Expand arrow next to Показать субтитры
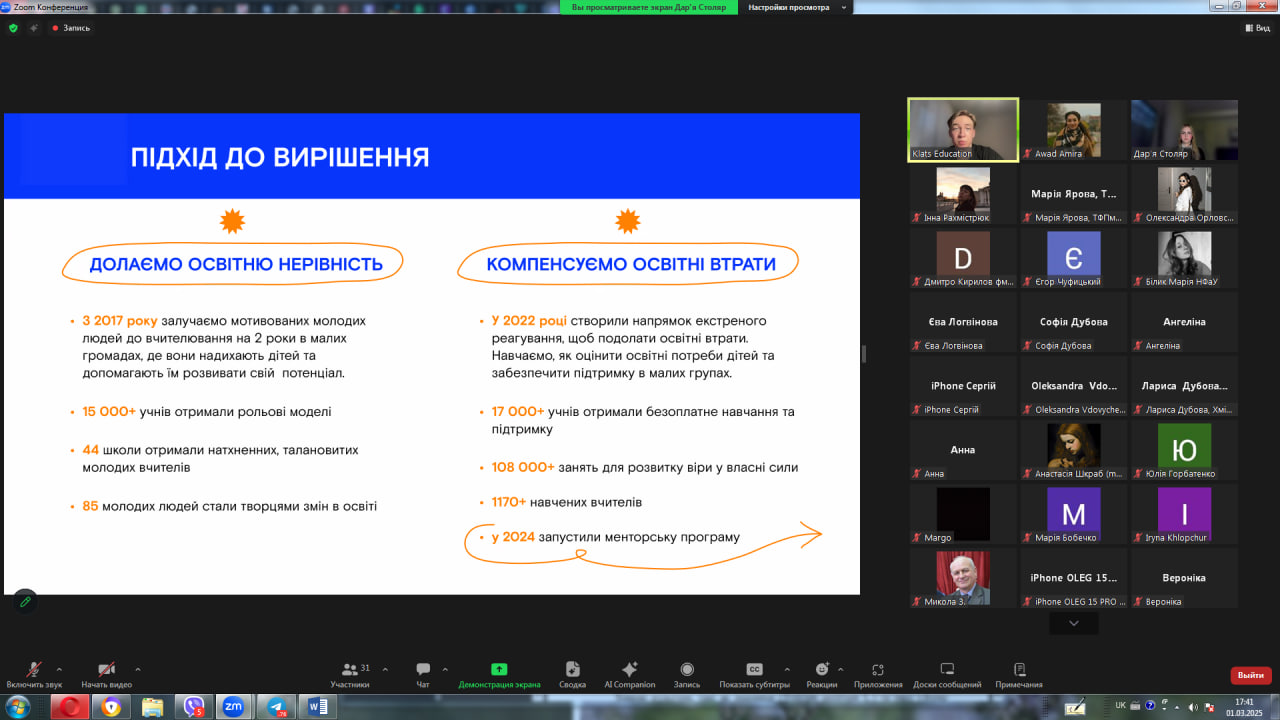Screen dimensions: 1280x720 coord(787,669)
